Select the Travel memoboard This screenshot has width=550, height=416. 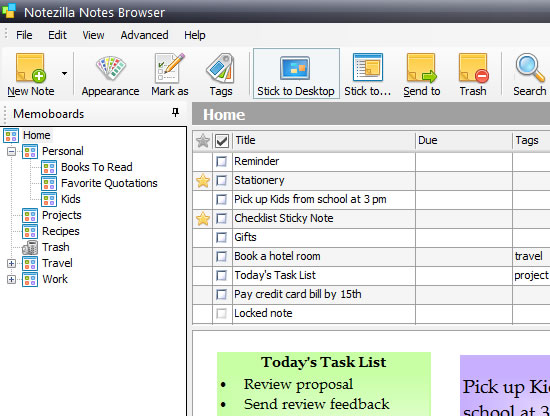click(57, 263)
